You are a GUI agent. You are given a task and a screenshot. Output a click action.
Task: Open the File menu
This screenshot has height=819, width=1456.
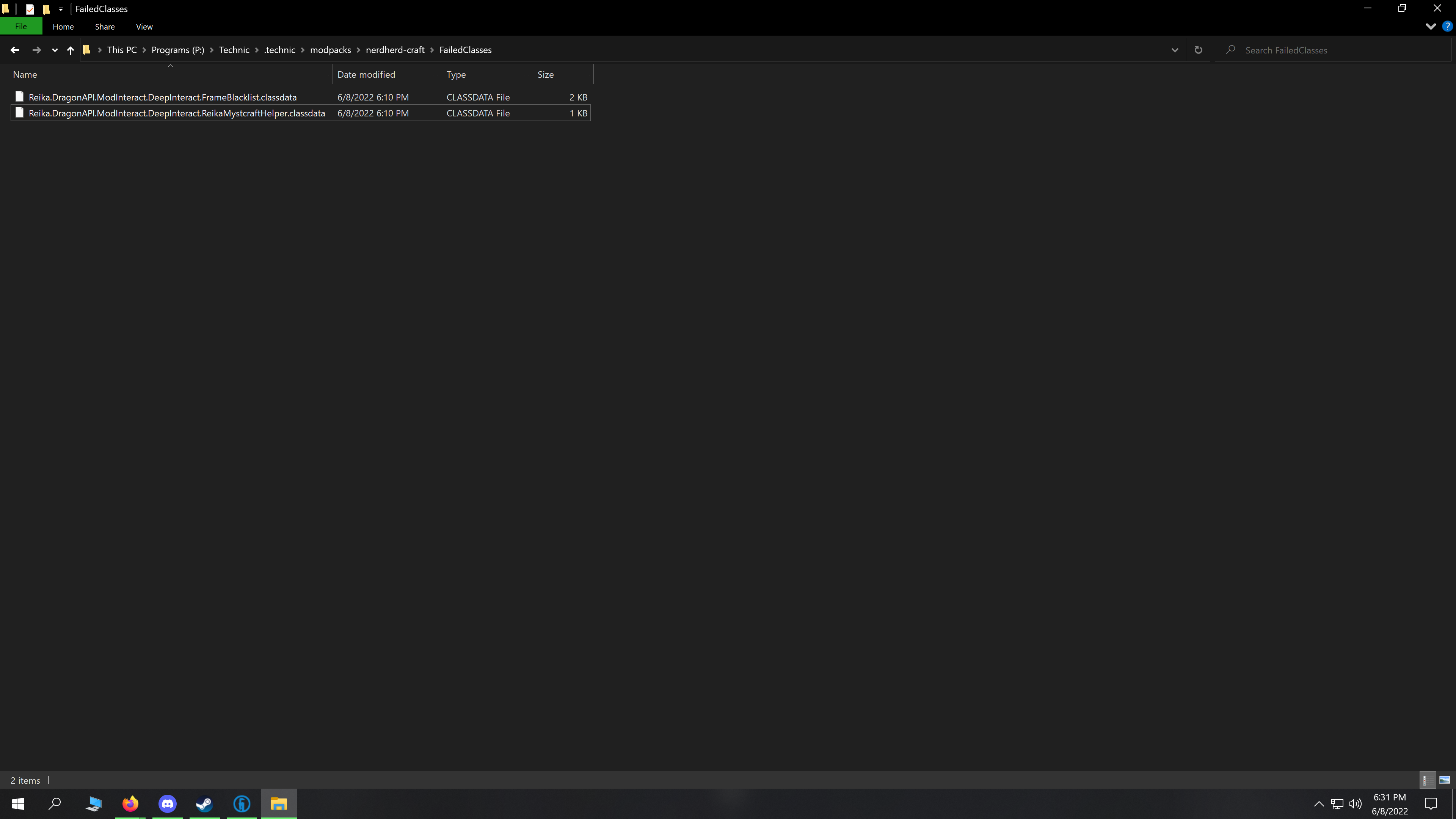click(21, 26)
